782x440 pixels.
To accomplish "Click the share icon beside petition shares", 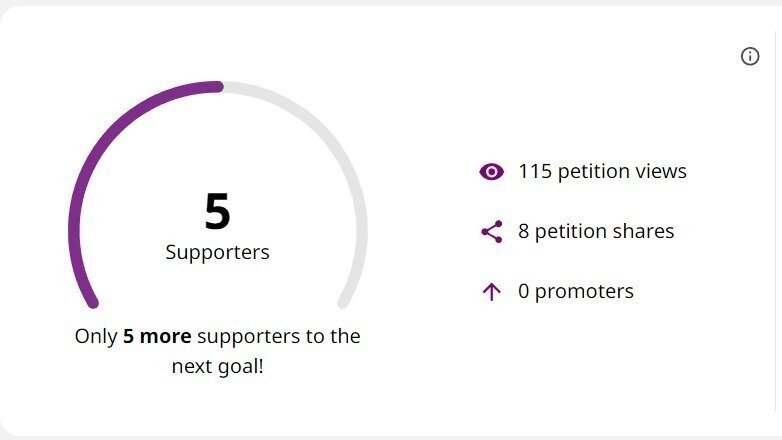I will [x=491, y=232].
